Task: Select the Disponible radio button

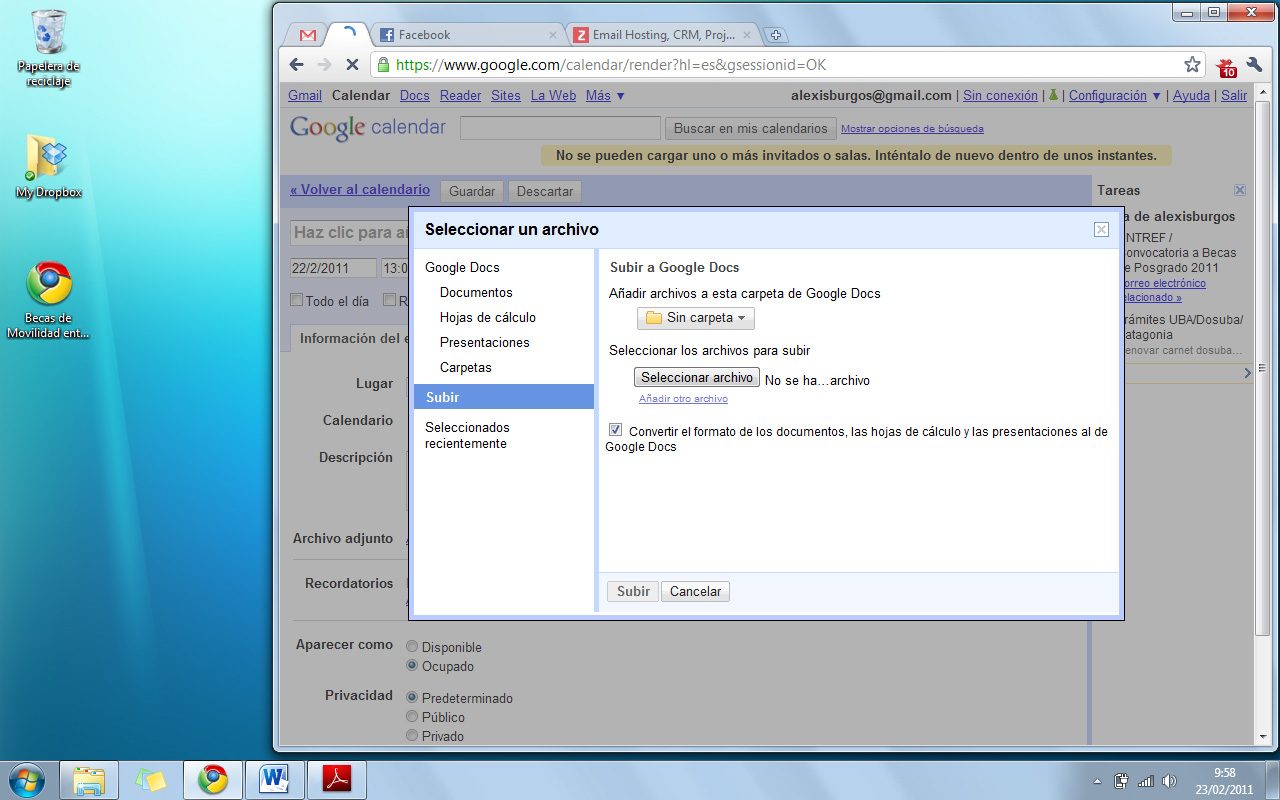Action: [x=412, y=647]
